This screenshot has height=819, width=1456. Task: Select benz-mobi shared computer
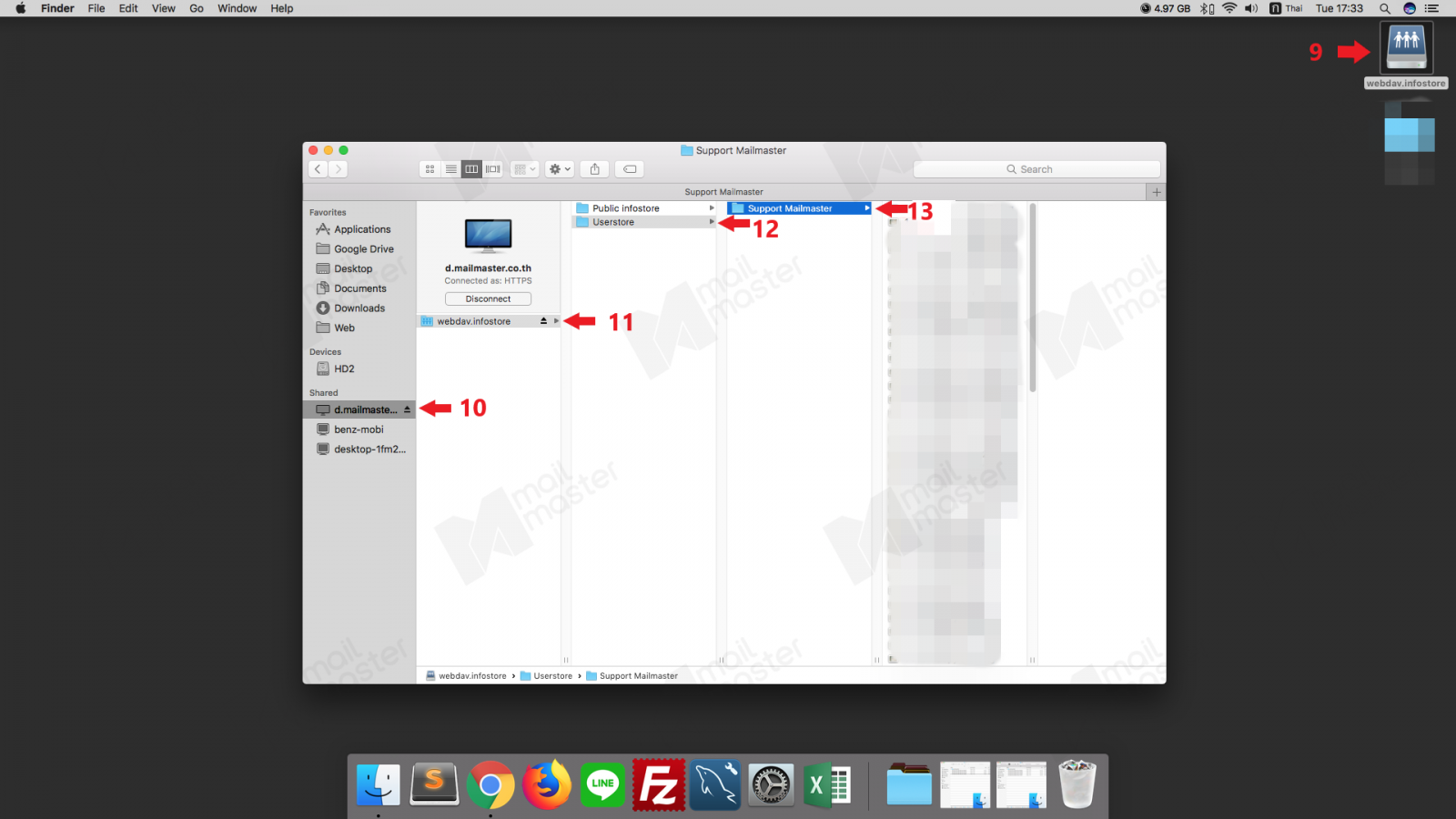359,430
